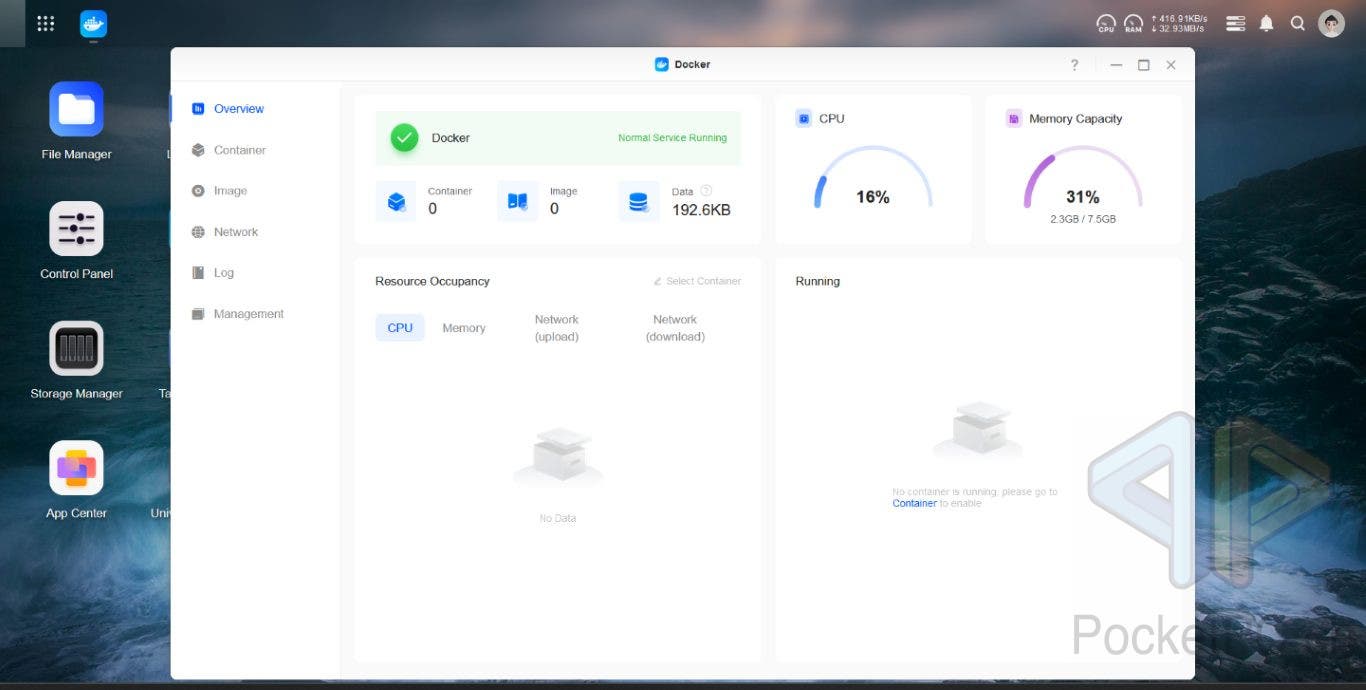Click the green Docker status checkmark icon
This screenshot has width=1366, height=690.
pos(404,138)
